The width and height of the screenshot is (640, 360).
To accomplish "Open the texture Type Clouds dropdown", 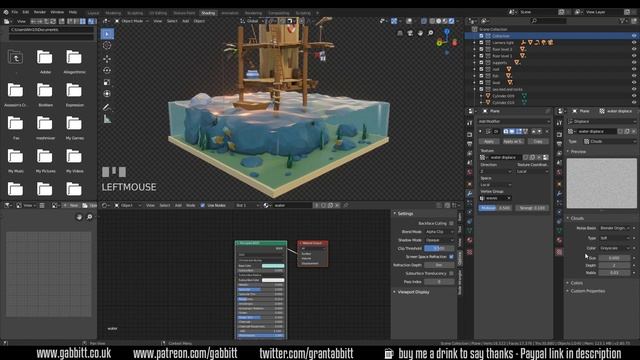I will tap(610, 141).
